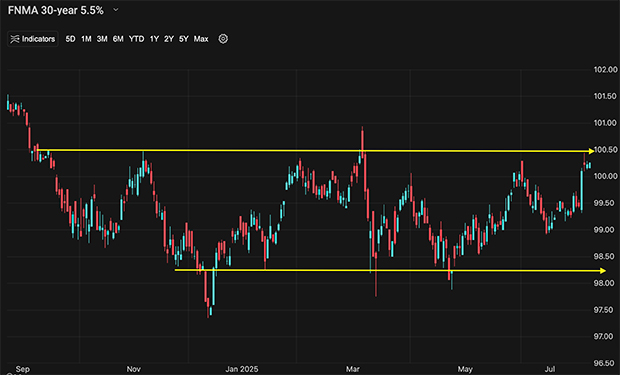Select the Max time range
This screenshot has height=375, width=620.
(x=201, y=39)
